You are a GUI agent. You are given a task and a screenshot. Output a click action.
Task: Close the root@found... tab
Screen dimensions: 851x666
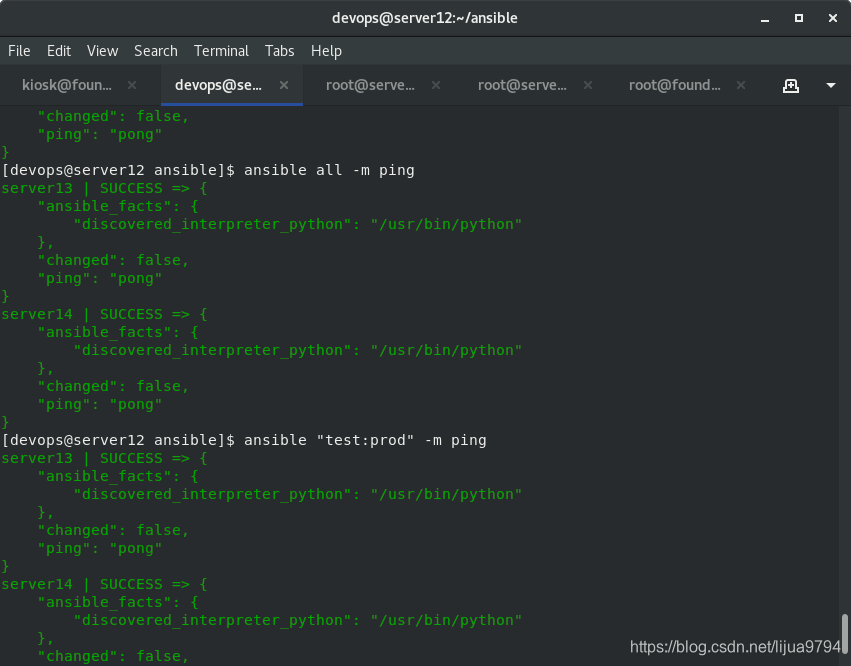pyautogui.click(x=741, y=85)
